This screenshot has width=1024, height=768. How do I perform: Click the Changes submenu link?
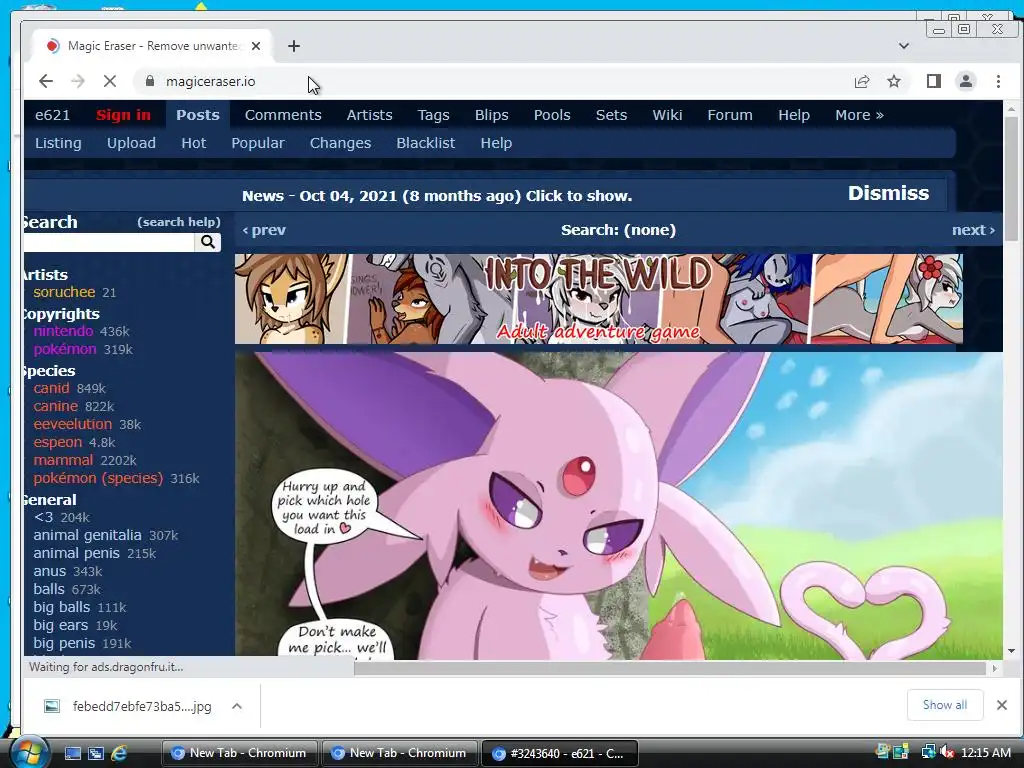tap(340, 143)
